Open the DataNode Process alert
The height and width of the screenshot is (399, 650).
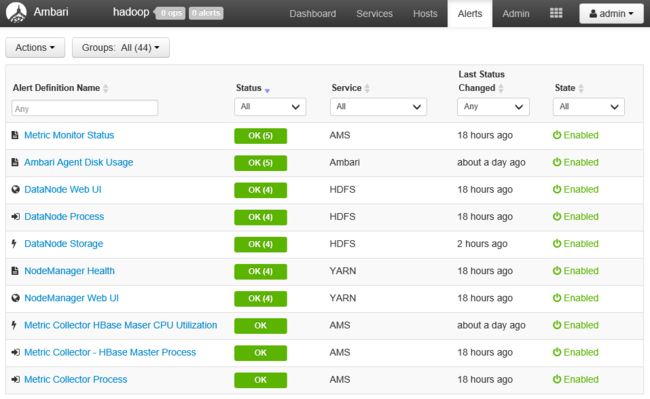click(64, 217)
